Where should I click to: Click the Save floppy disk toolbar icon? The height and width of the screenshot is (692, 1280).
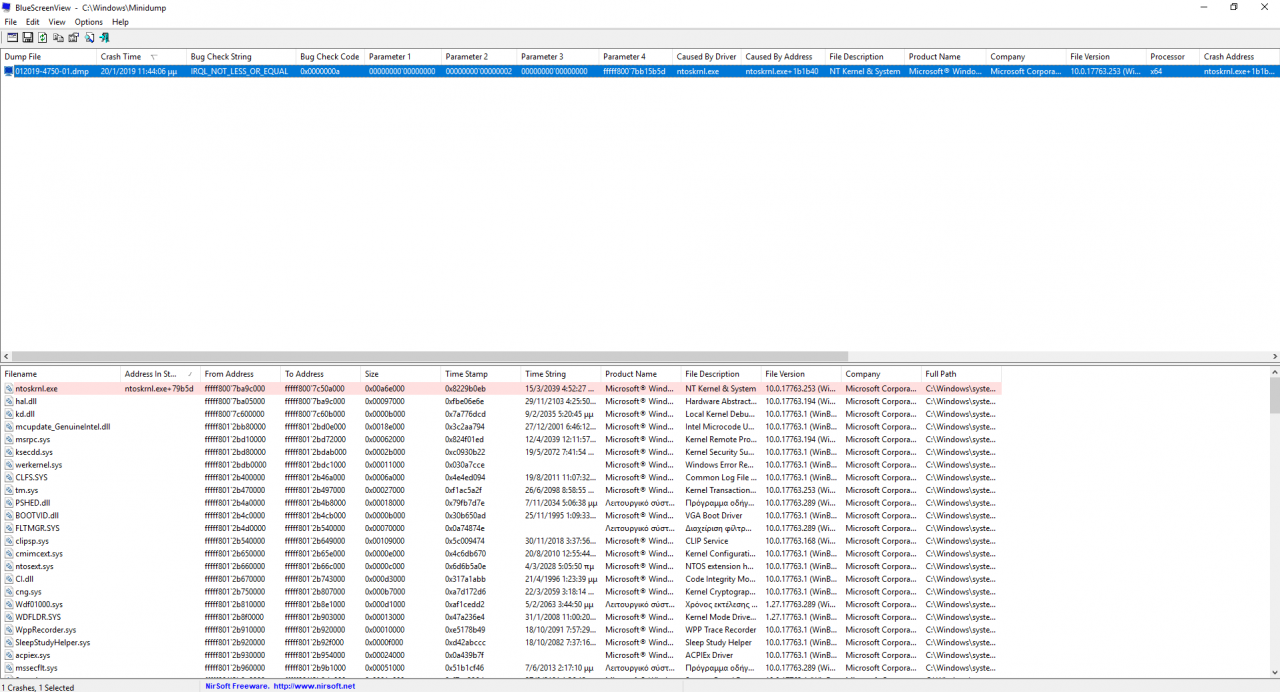pos(27,37)
